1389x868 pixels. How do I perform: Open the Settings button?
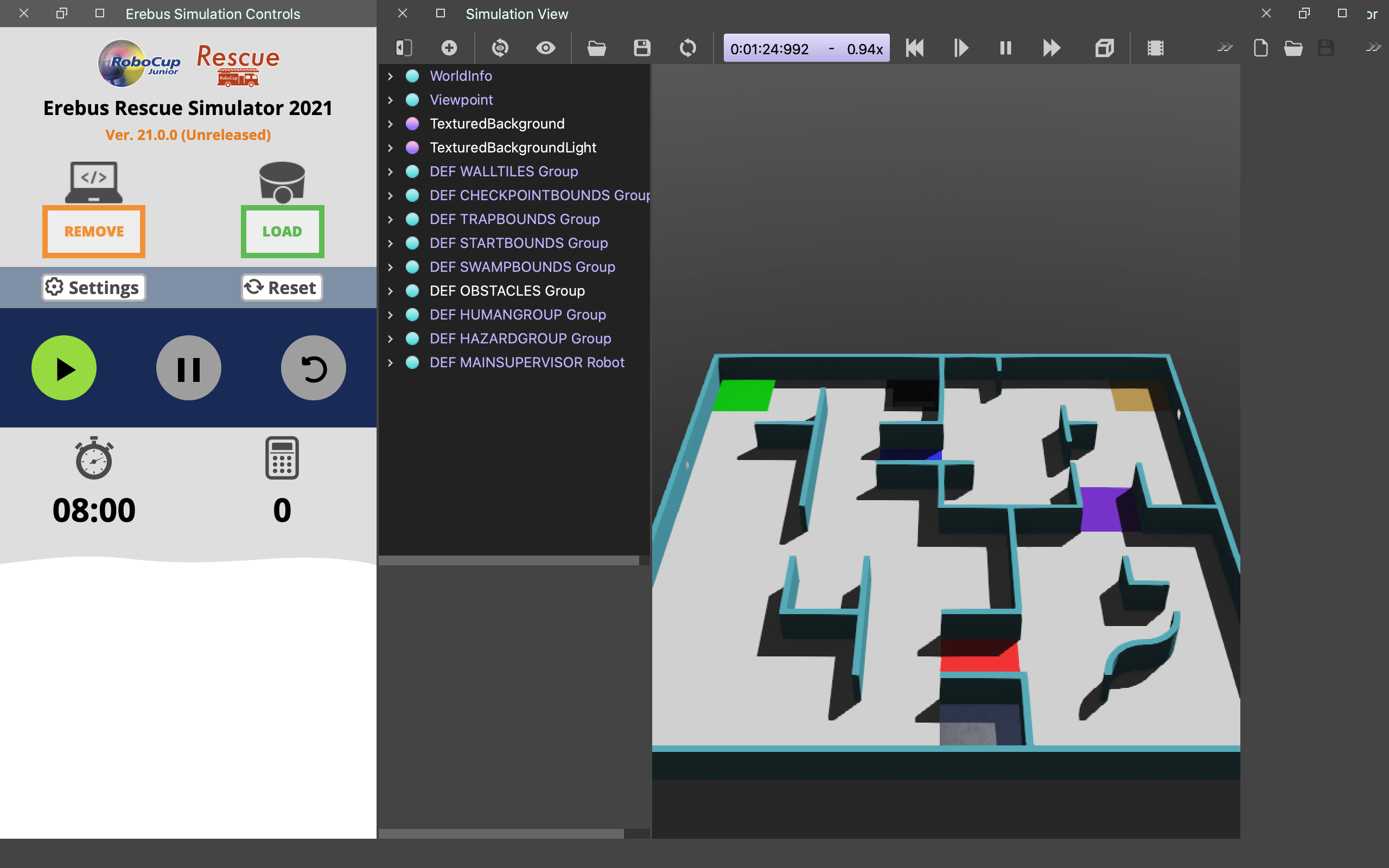pyautogui.click(x=93, y=288)
